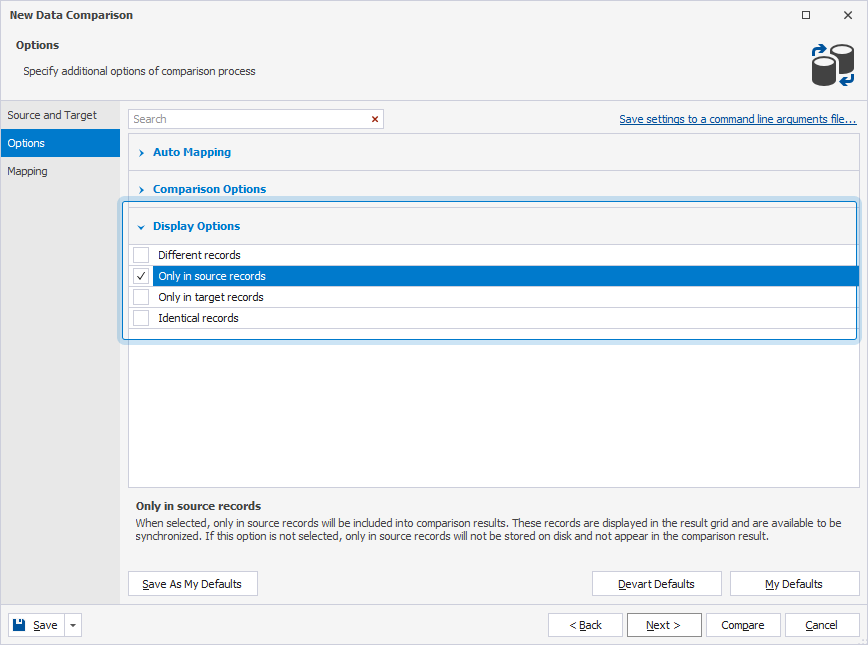Restore Devart Defaults settings

tap(656, 583)
